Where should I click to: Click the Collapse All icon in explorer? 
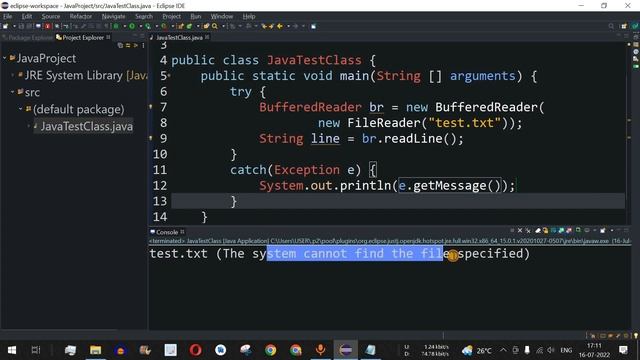[x=120, y=45]
